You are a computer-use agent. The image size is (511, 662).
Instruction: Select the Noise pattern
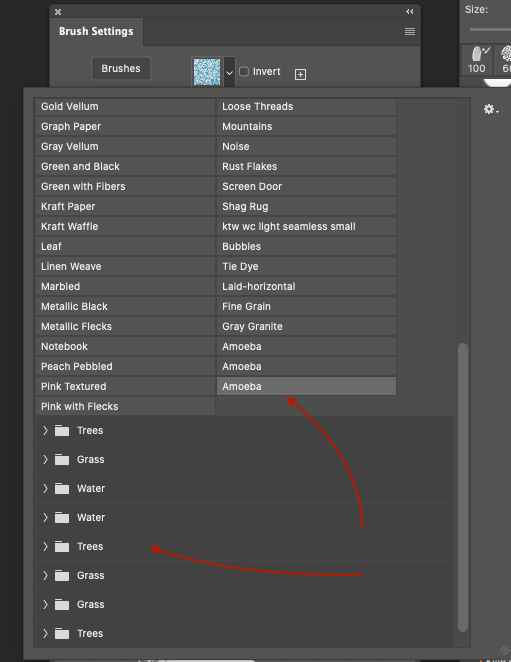click(x=307, y=147)
